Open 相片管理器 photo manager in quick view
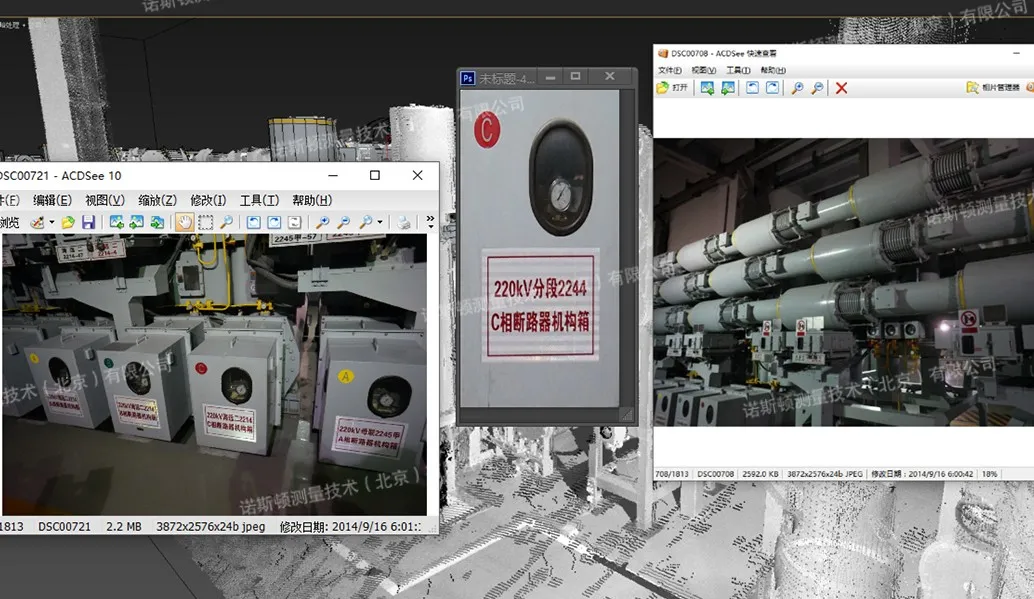 tap(993, 87)
